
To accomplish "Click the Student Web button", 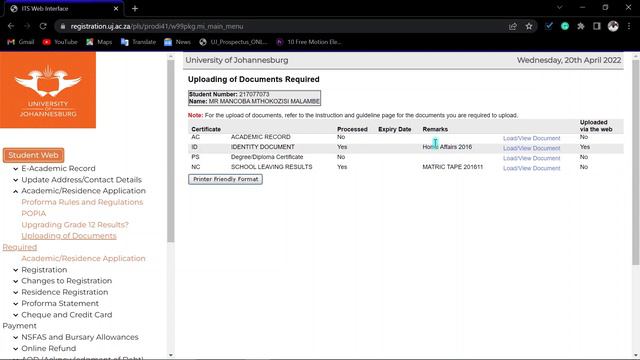I will click(33, 155).
